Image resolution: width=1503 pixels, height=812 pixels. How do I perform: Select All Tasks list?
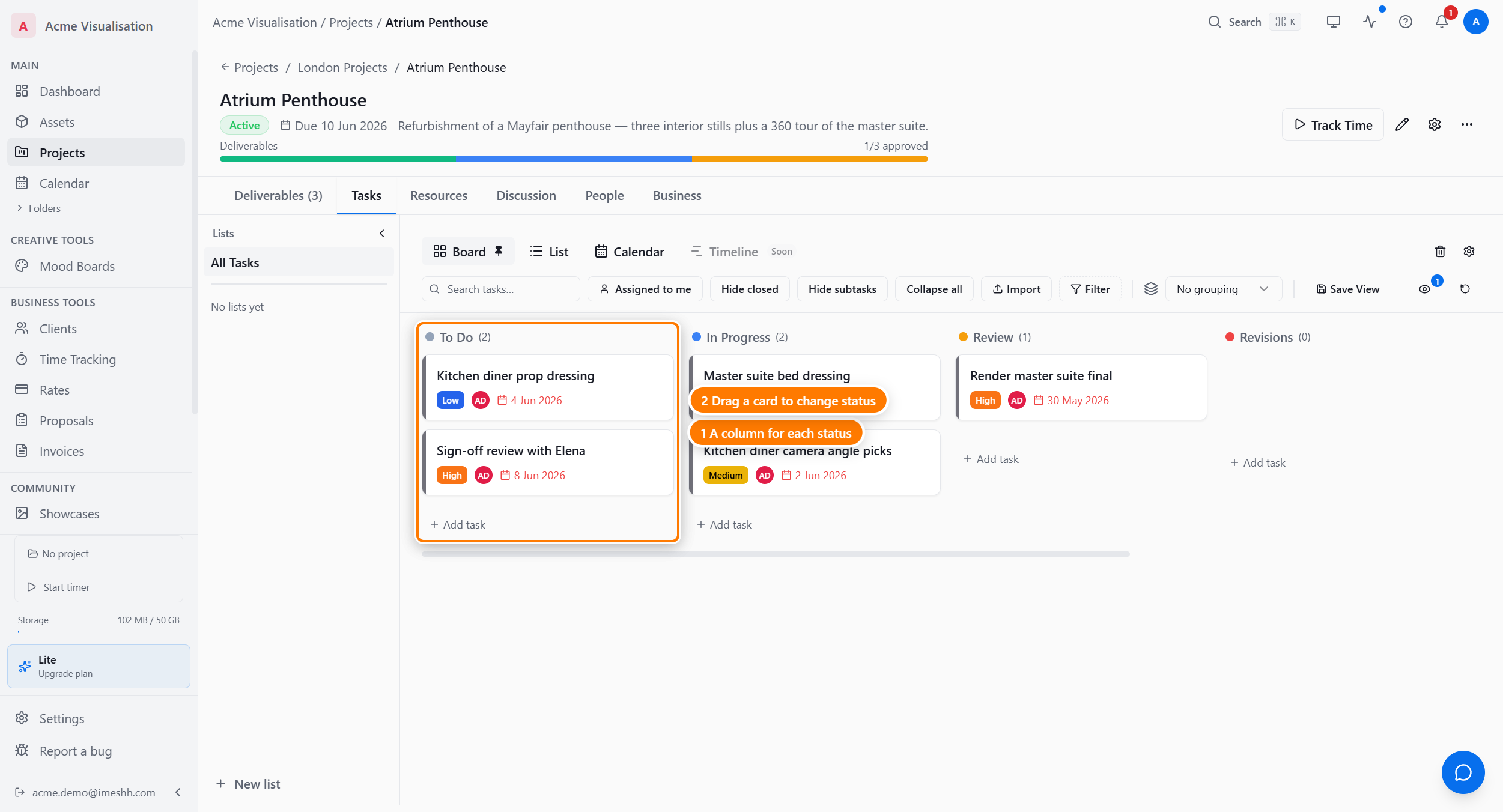(x=299, y=262)
